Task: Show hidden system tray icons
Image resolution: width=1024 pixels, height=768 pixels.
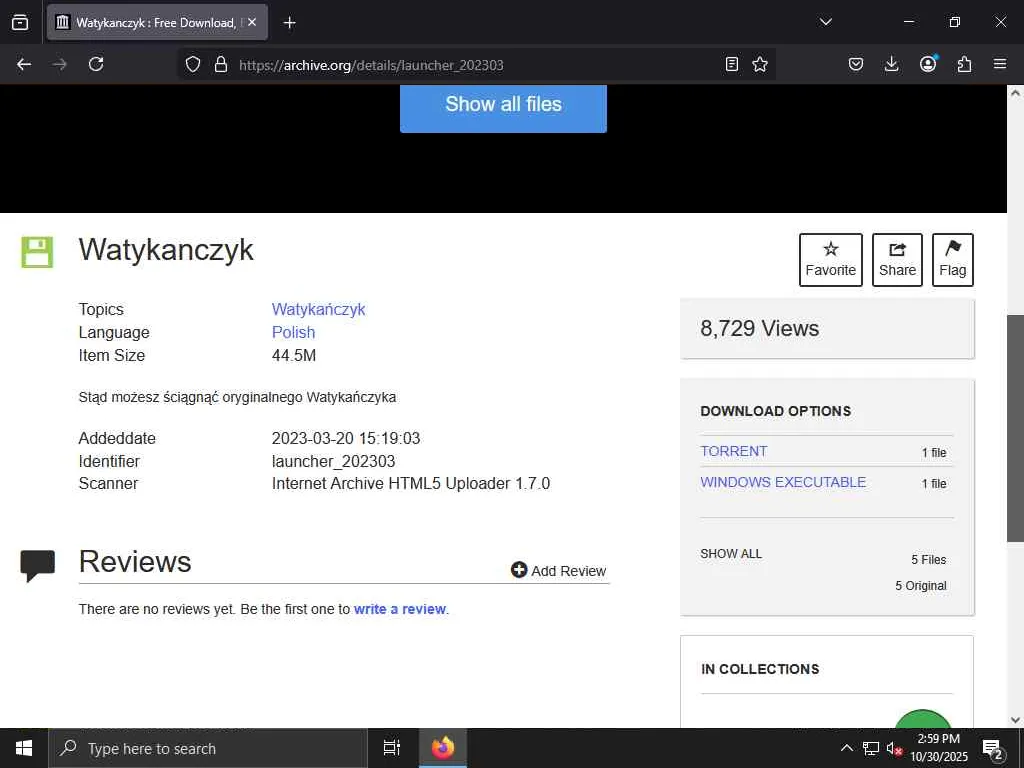Action: [x=846, y=748]
